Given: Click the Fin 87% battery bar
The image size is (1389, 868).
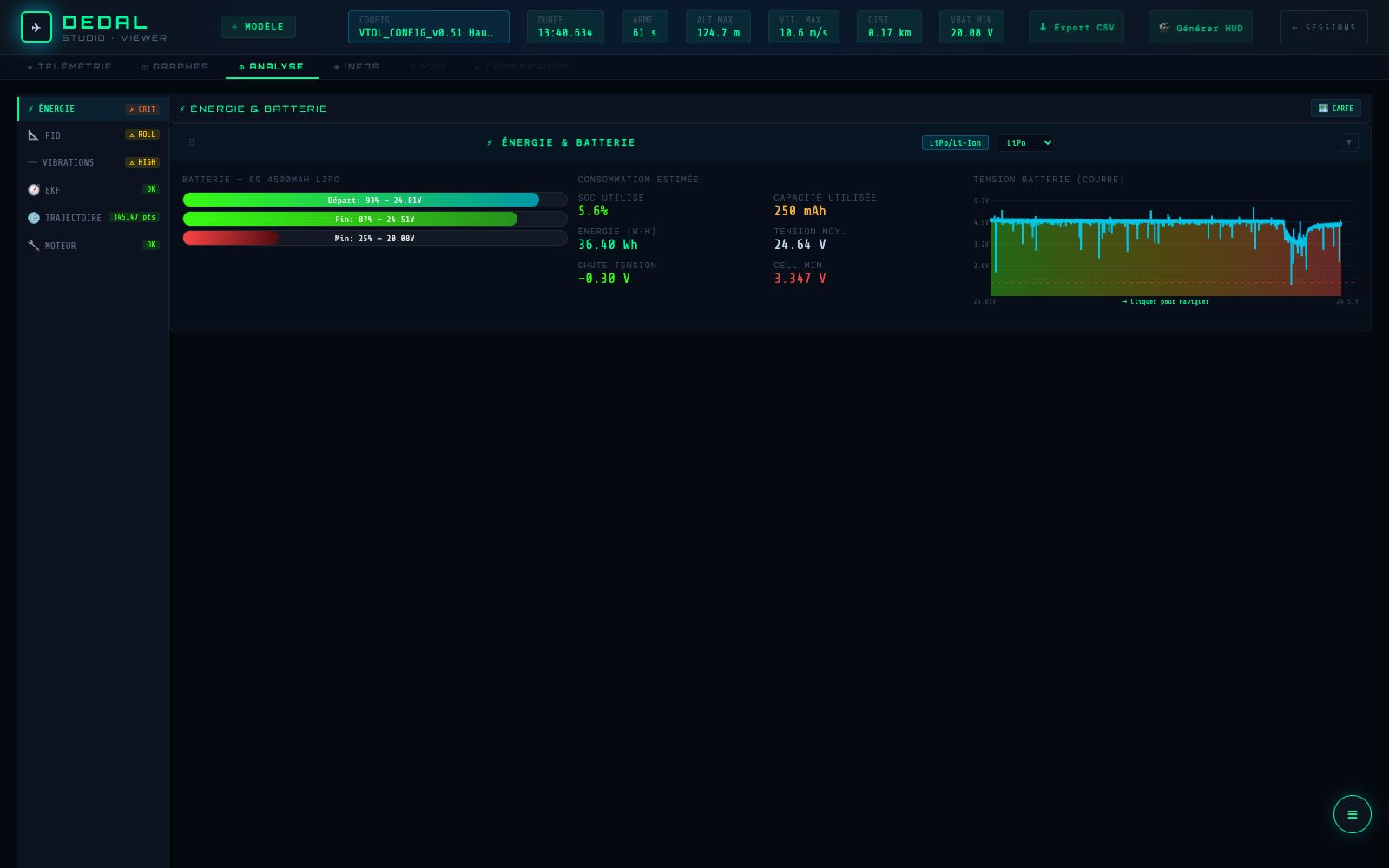Looking at the screenshot, I should [375, 219].
